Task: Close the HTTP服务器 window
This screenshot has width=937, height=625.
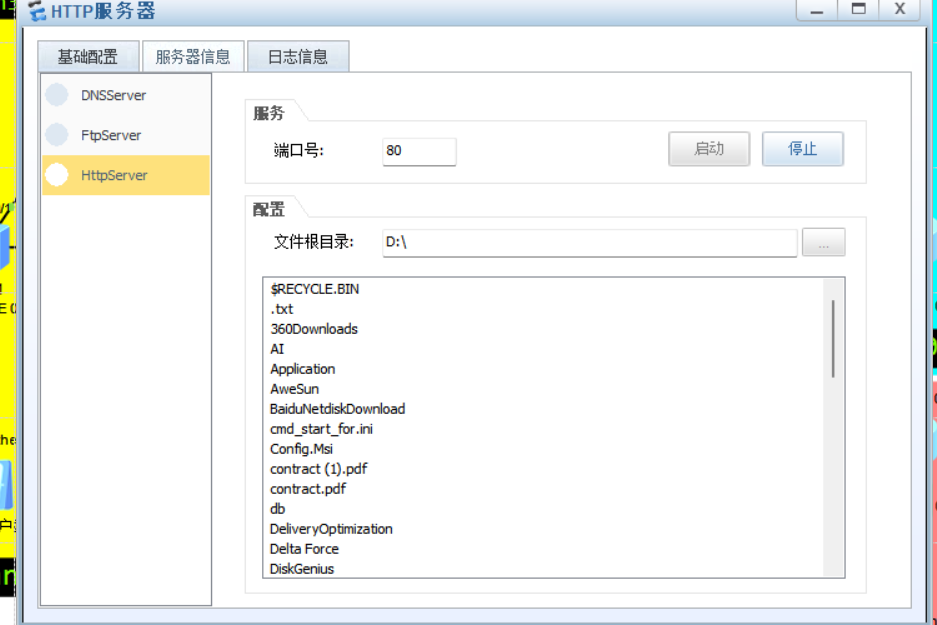Action: pos(899,10)
